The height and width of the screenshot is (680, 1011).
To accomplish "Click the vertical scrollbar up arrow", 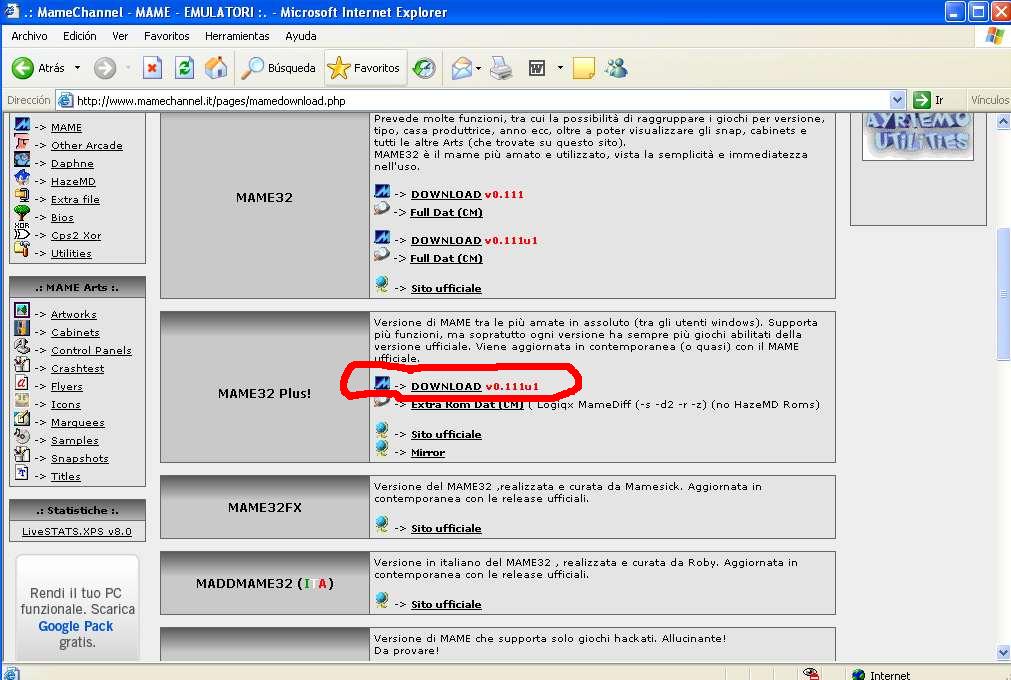I will pyautogui.click(x=1003, y=121).
